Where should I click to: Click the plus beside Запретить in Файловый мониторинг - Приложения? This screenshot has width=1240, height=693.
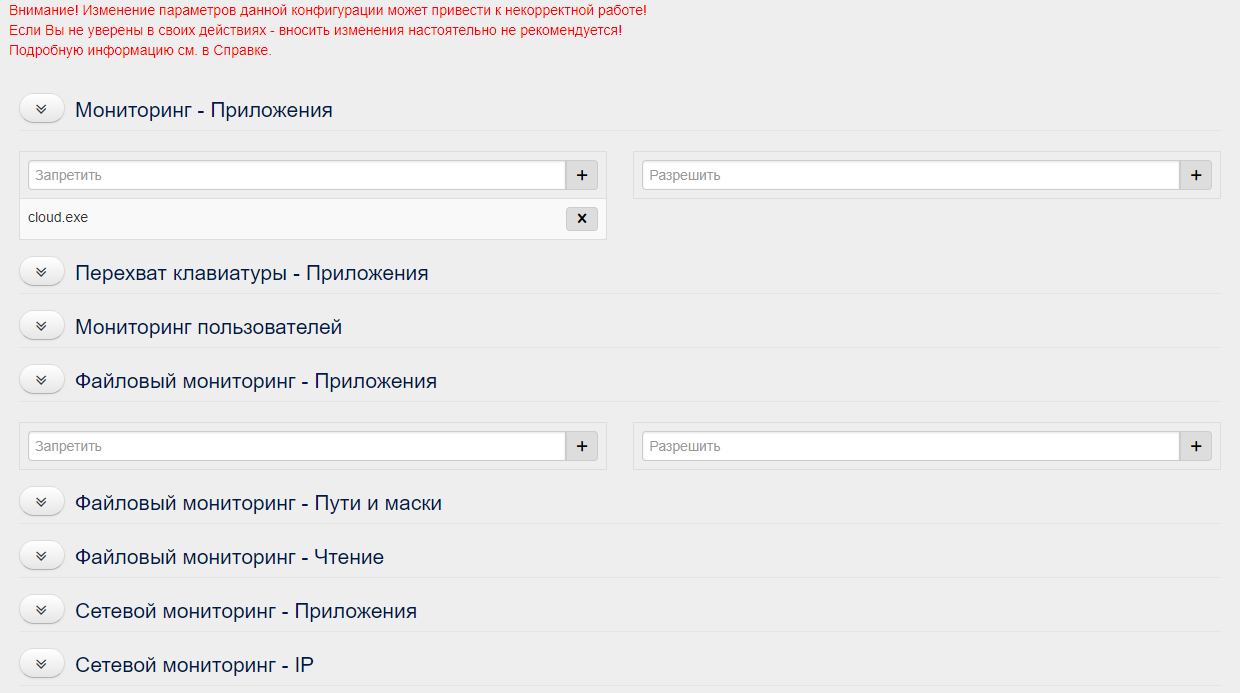point(581,446)
